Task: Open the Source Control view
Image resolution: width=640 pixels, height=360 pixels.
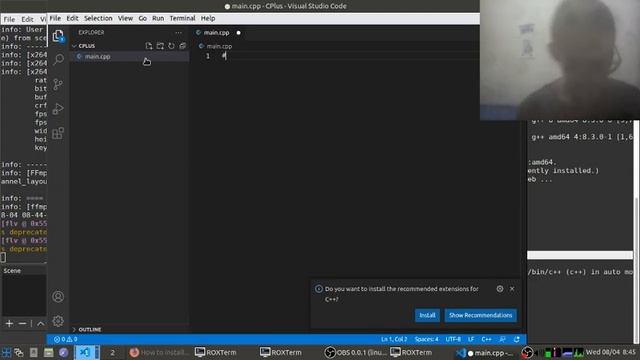Action: [58, 84]
